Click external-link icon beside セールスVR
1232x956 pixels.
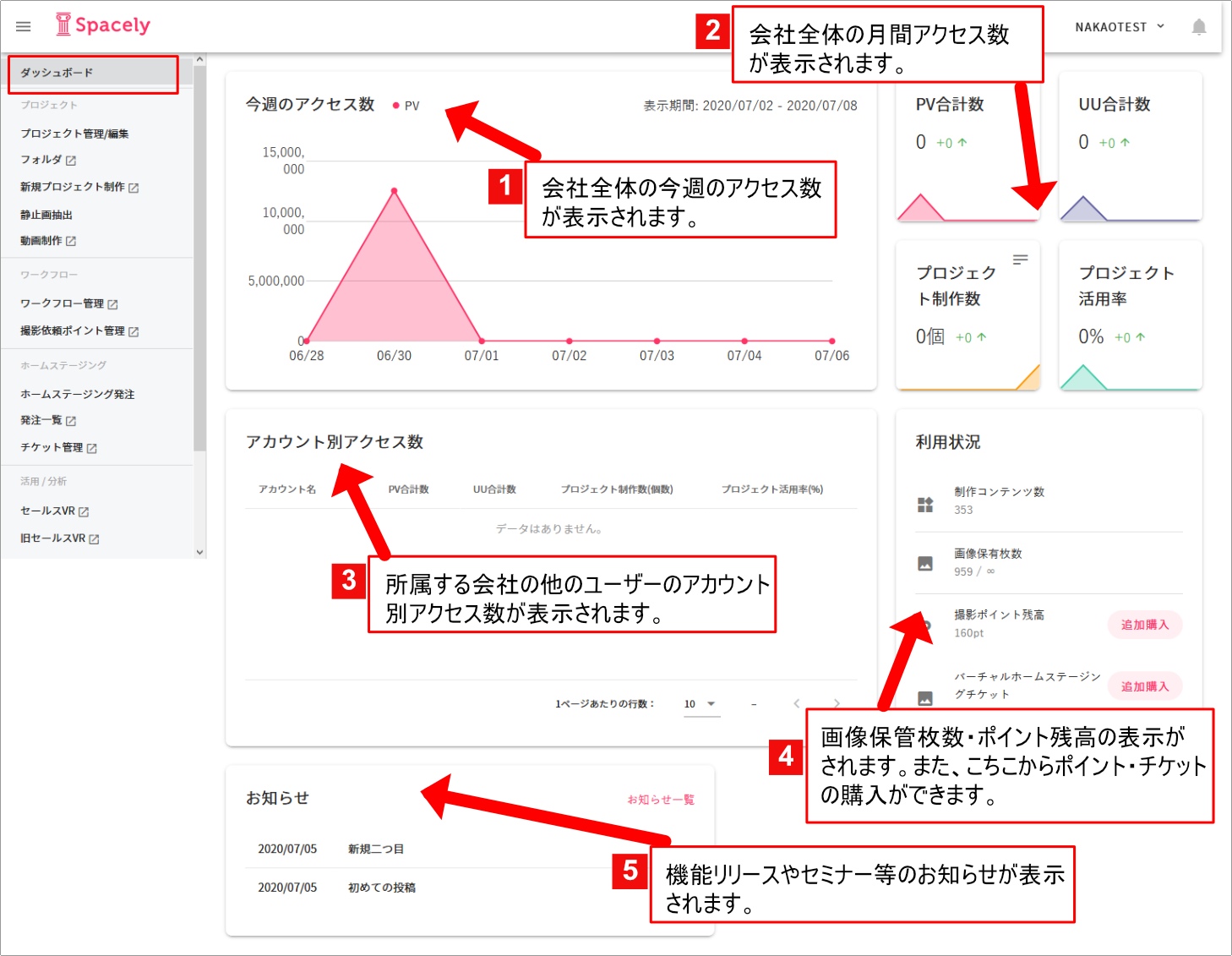[84, 511]
